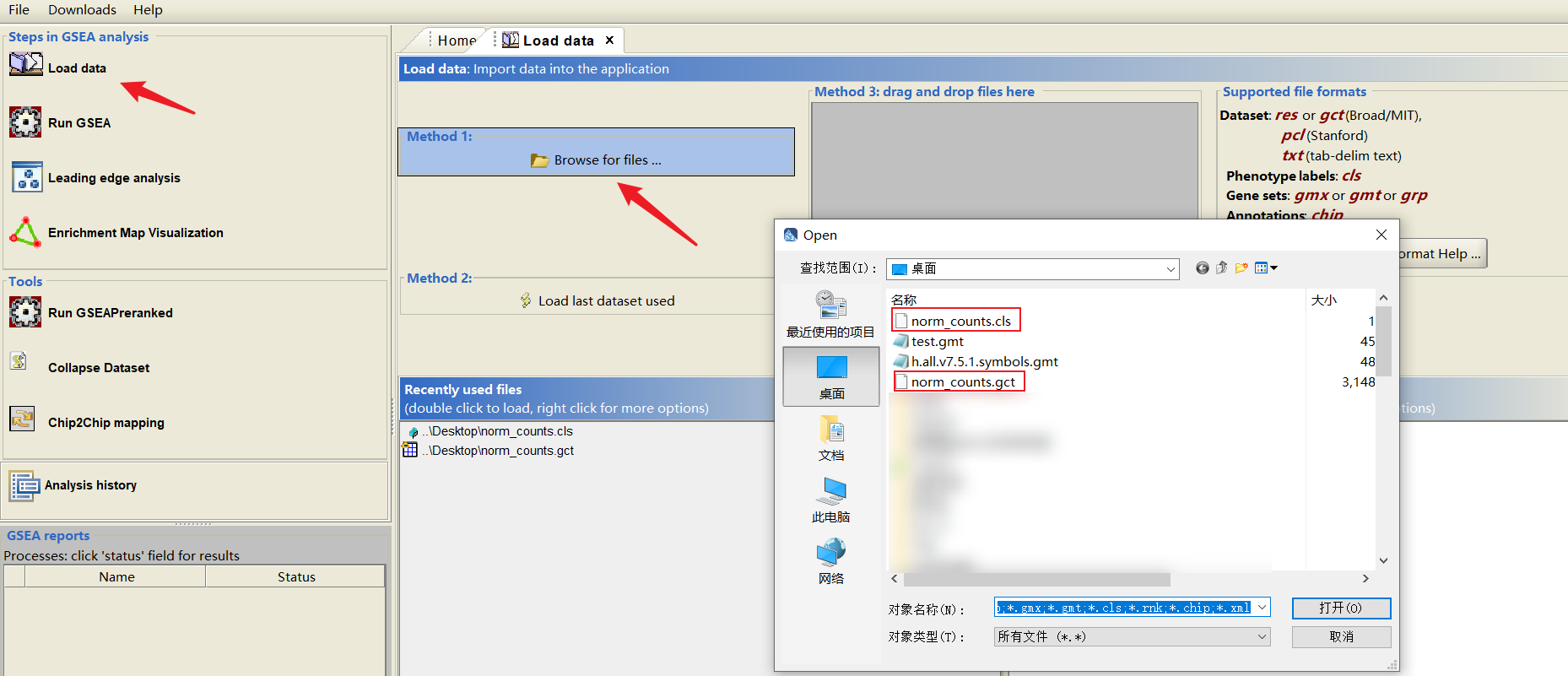Expand the 查找范围 folder dropdown
1568x676 pixels.
[x=1170, y=269]
